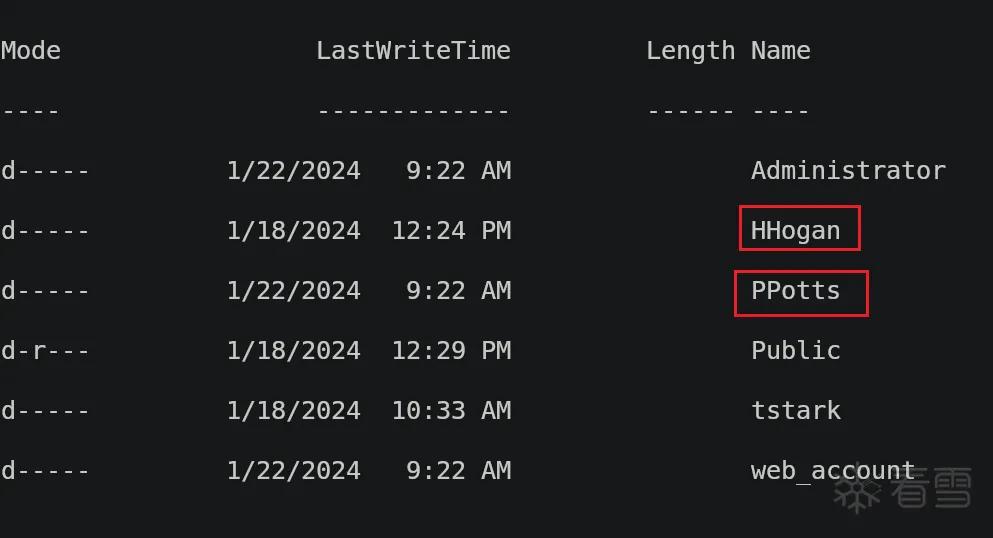Click the HHogan directory name

(x=795, y=231)
